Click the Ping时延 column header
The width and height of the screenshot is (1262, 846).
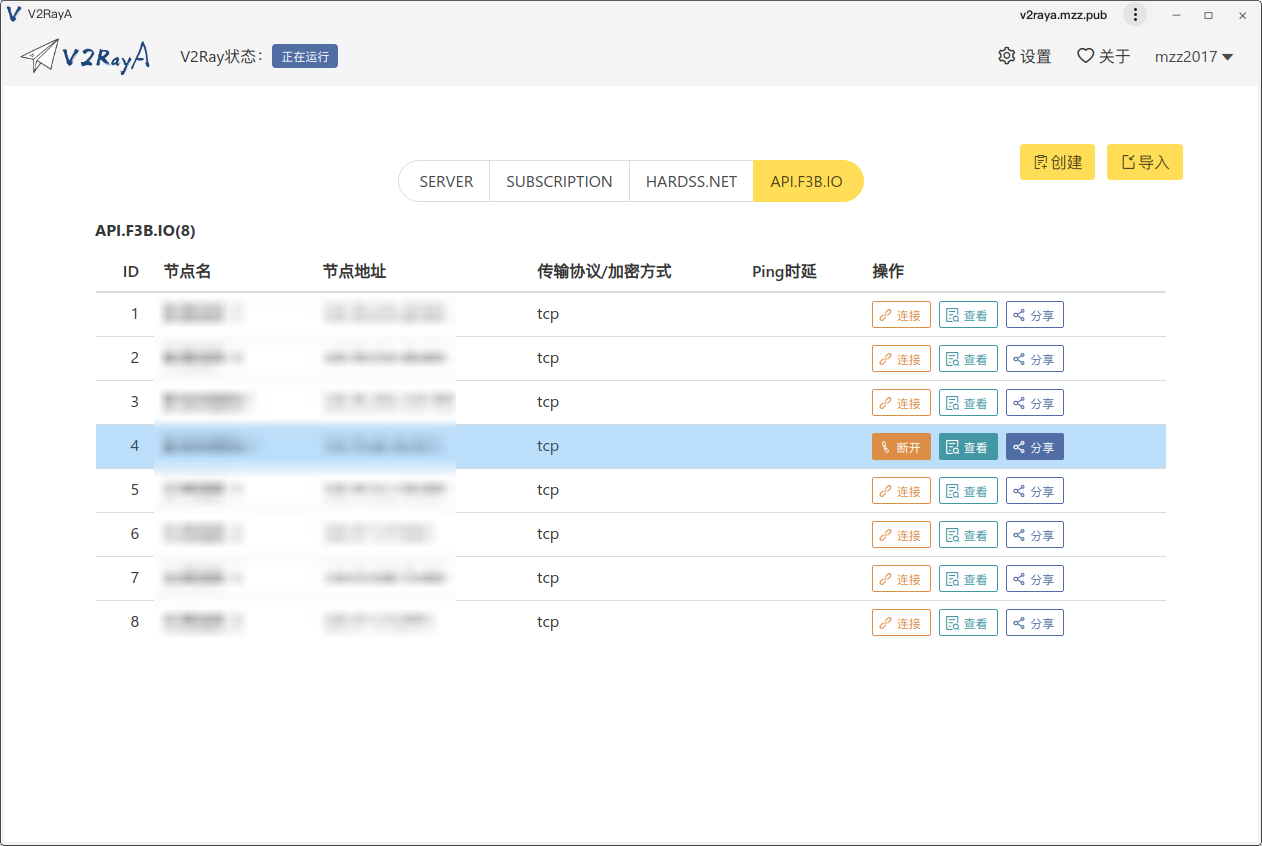(x=784, y=272)
